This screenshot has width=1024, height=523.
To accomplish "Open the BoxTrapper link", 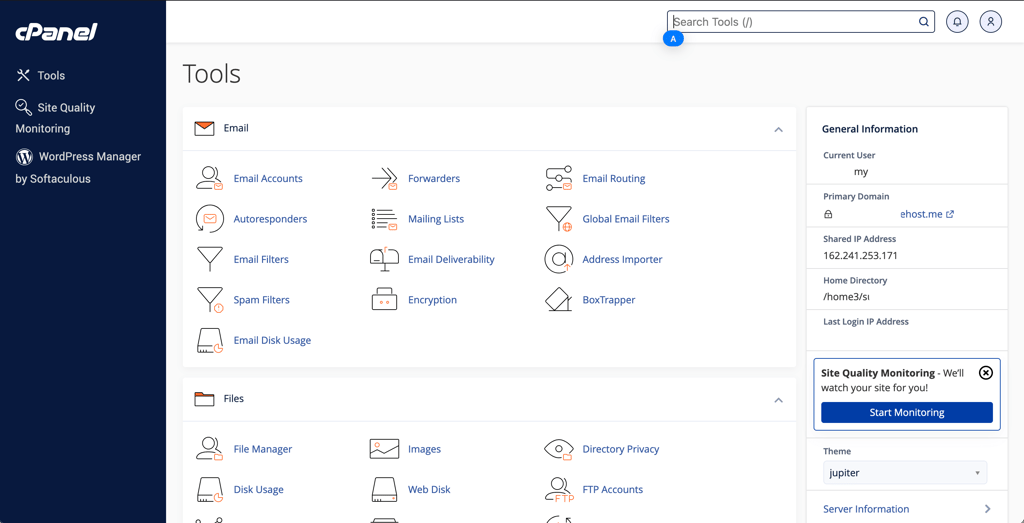I will 609,300.
